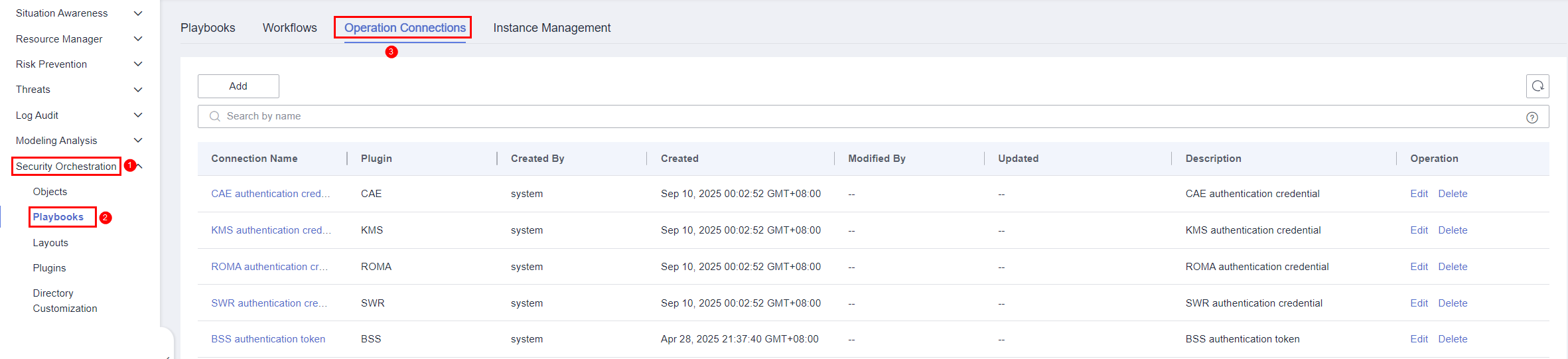Expand the Risk Prevention chevron
Screen dimensions: 1568x359
[138, 64]
